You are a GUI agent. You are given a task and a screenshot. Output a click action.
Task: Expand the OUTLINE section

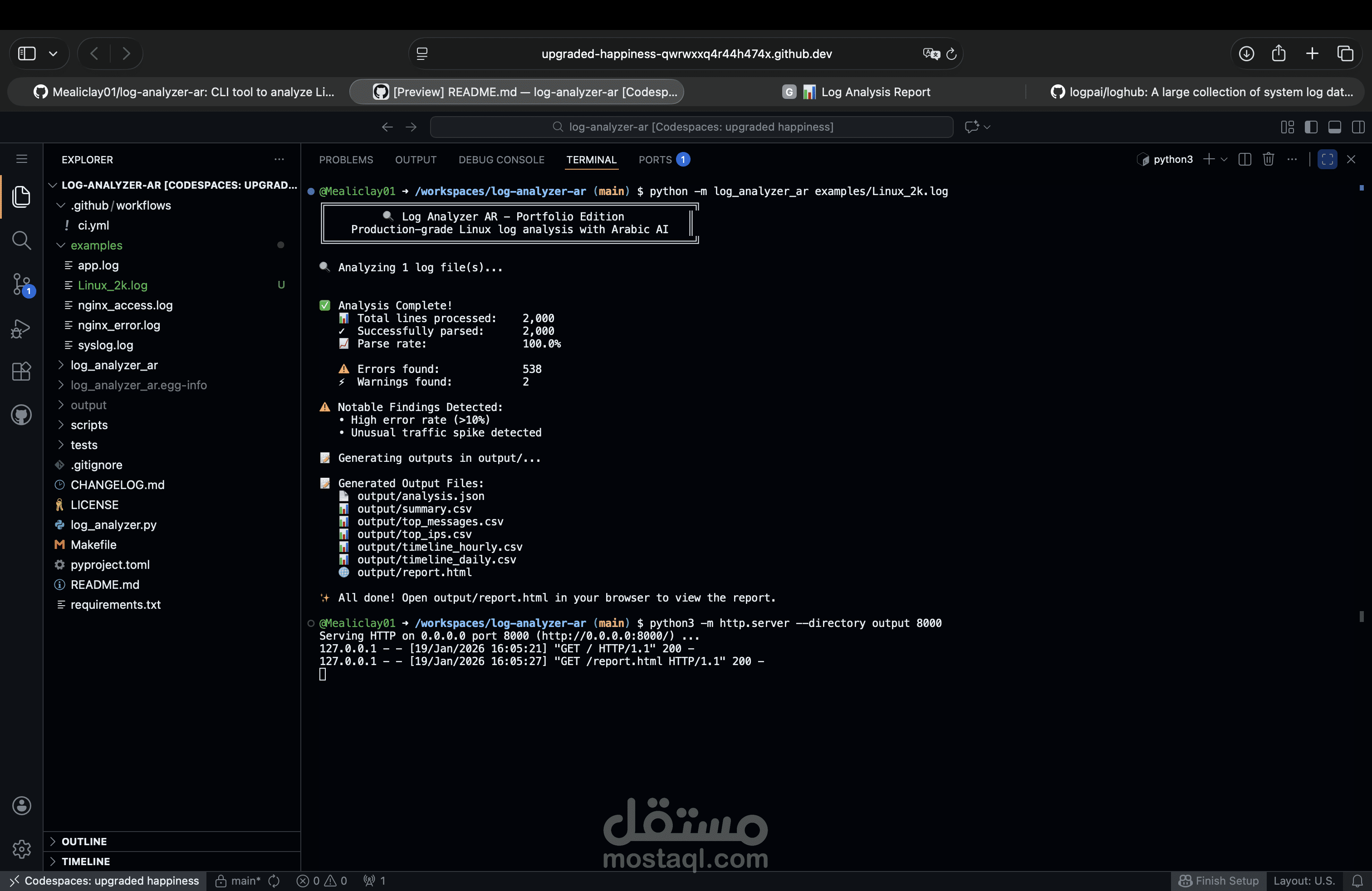click(x=84, y=842)
